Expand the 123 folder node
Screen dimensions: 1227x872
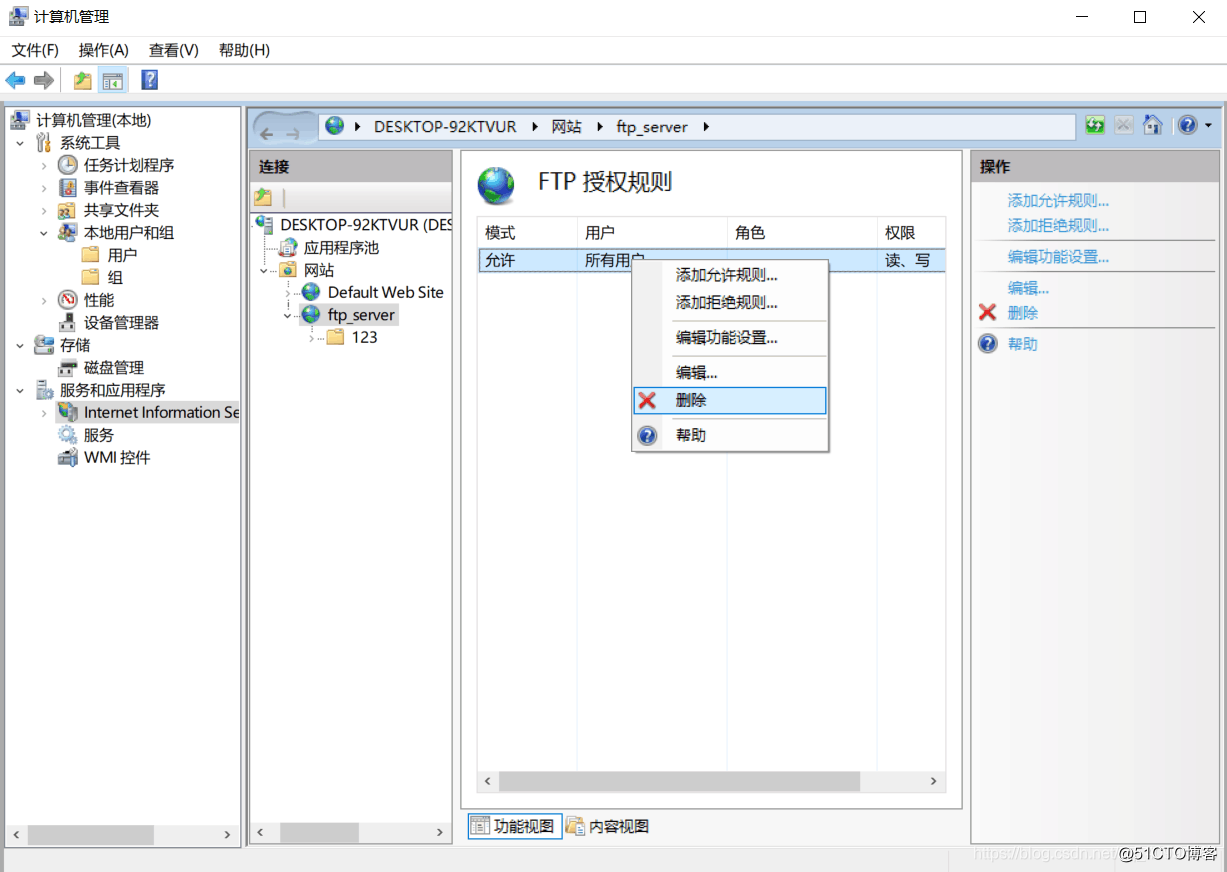311,338
